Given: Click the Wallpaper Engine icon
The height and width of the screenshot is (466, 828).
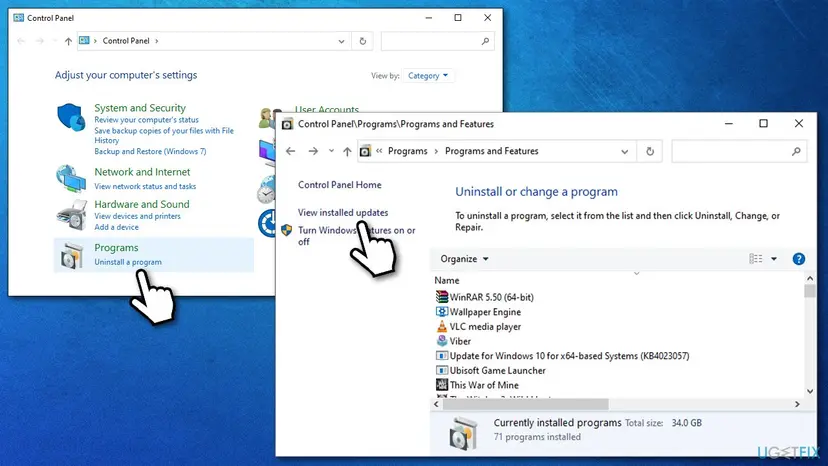Looking at the screenshot, I should click(441, 312).
